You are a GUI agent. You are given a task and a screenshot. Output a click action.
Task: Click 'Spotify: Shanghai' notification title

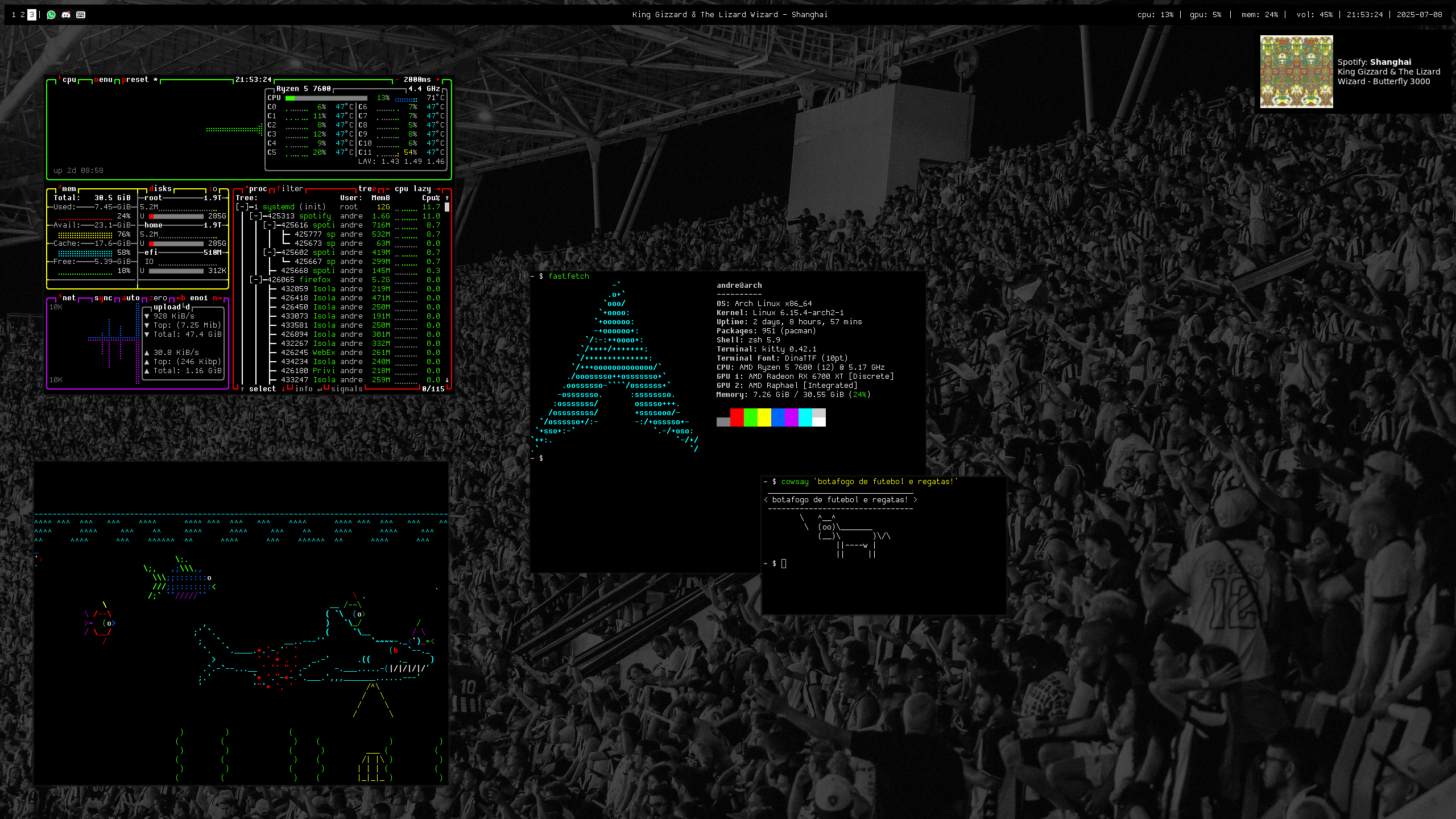click(1374, 62)
